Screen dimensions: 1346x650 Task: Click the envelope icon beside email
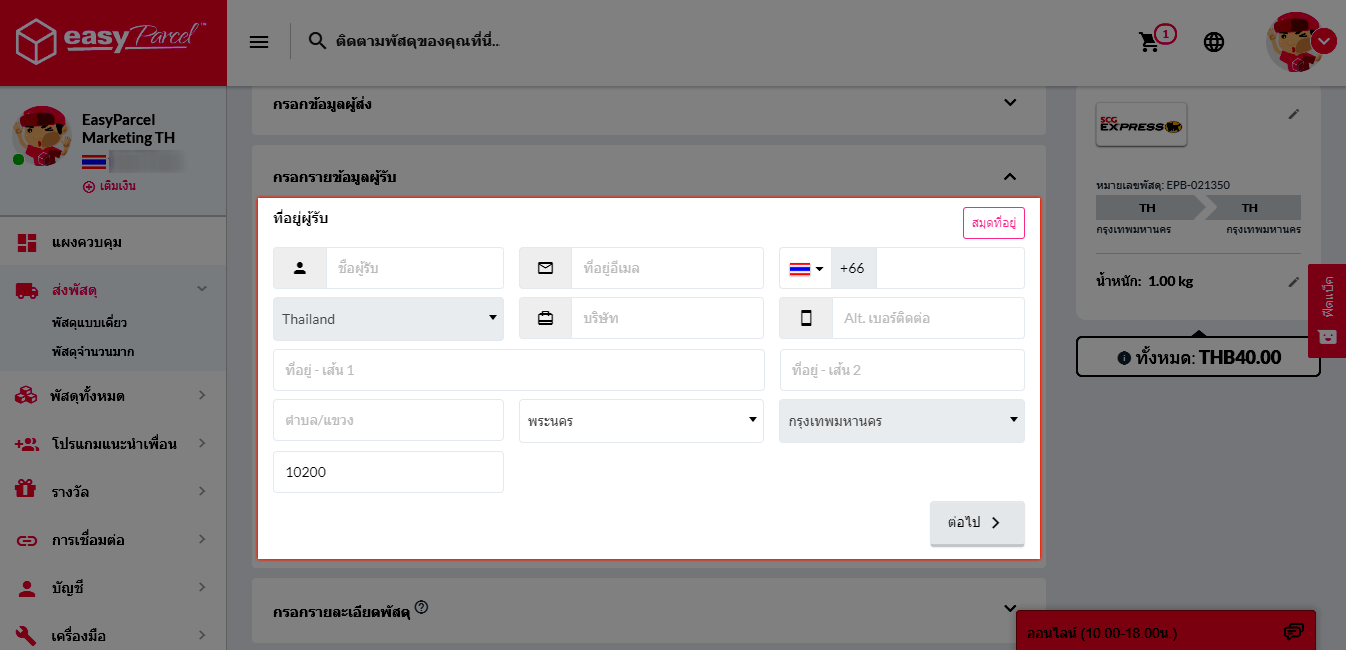[x=545, y=268]
